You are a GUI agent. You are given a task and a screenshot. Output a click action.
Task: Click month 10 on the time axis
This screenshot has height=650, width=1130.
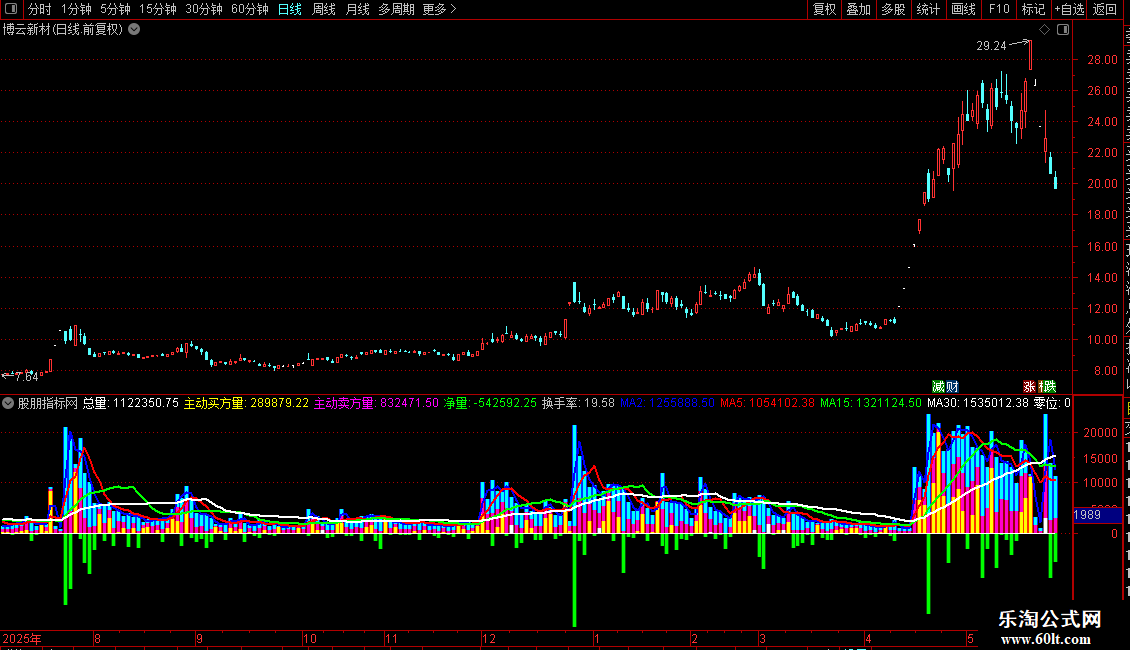[310, 639]
